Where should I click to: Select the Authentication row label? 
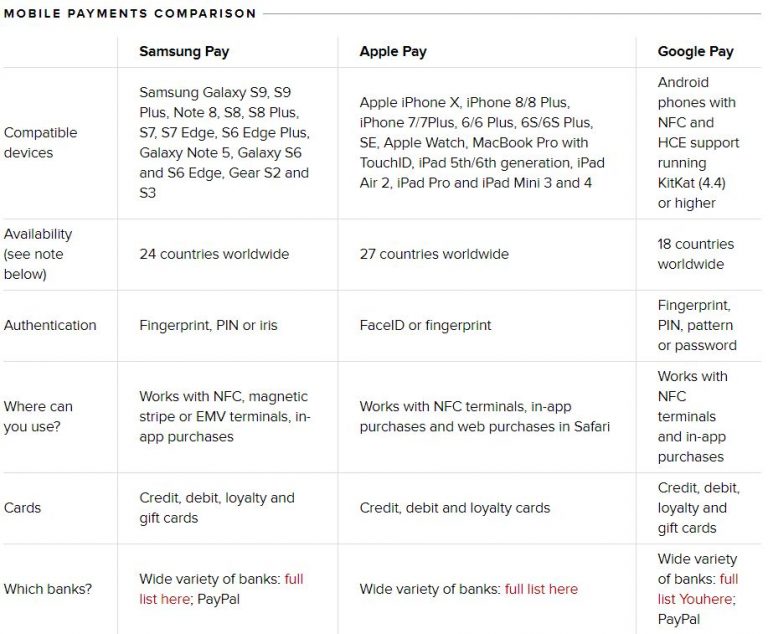click(x=50, y=325)
